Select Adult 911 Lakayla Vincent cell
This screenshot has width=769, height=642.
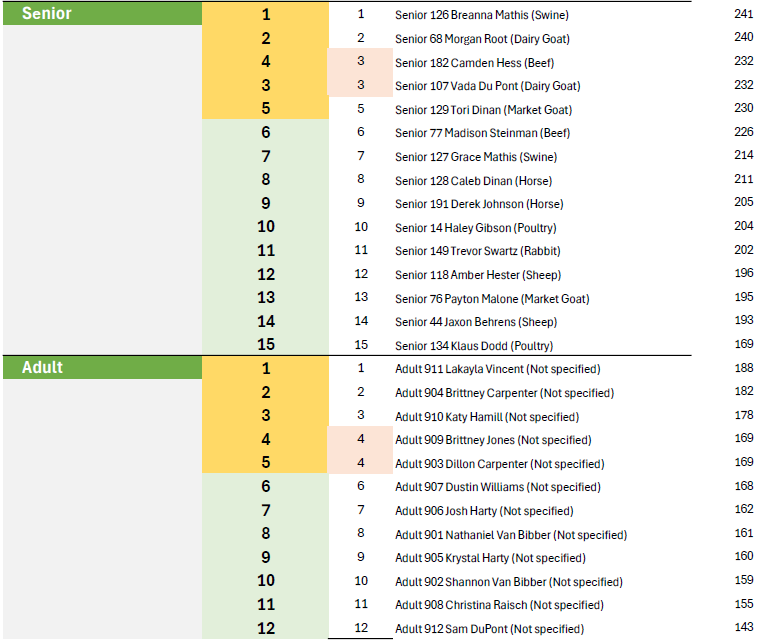pos(497,369)
